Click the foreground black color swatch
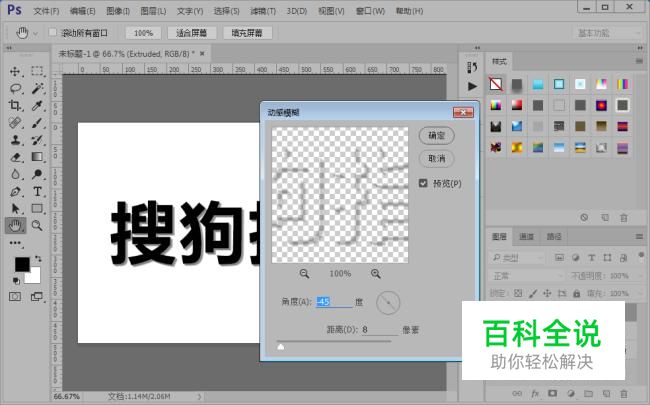 click(21, 264)
